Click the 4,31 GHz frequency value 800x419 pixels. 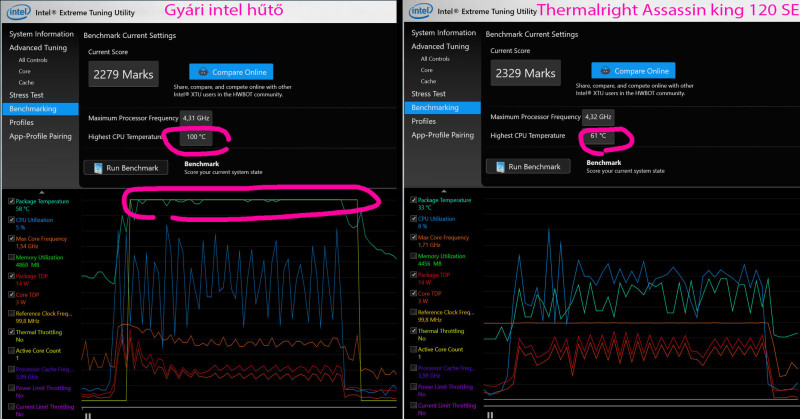(x=196, y=118)
